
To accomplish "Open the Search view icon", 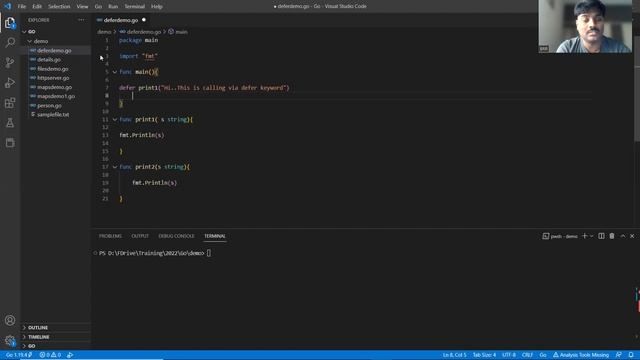I will 10,42.
